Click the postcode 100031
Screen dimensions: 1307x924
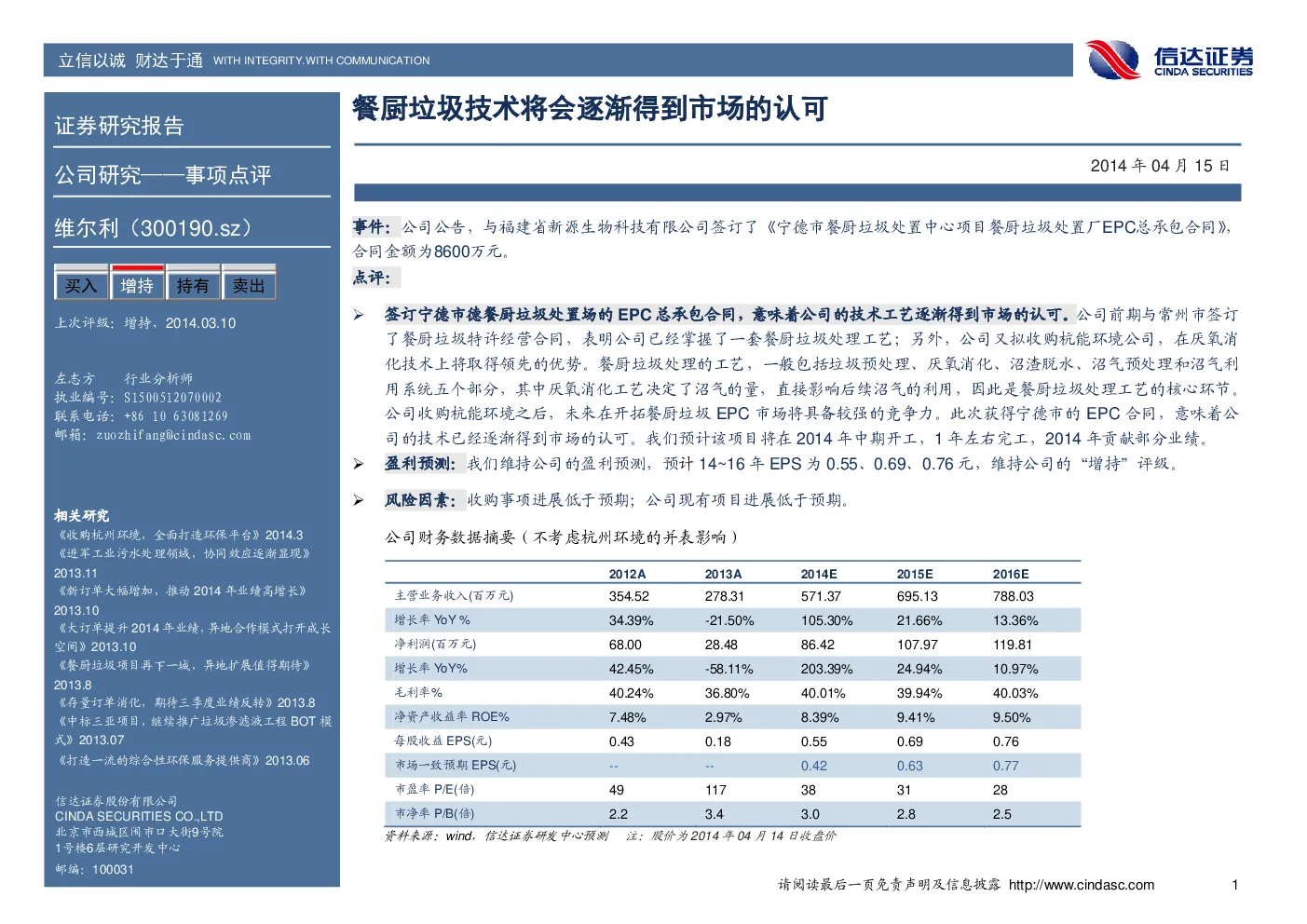113,869
